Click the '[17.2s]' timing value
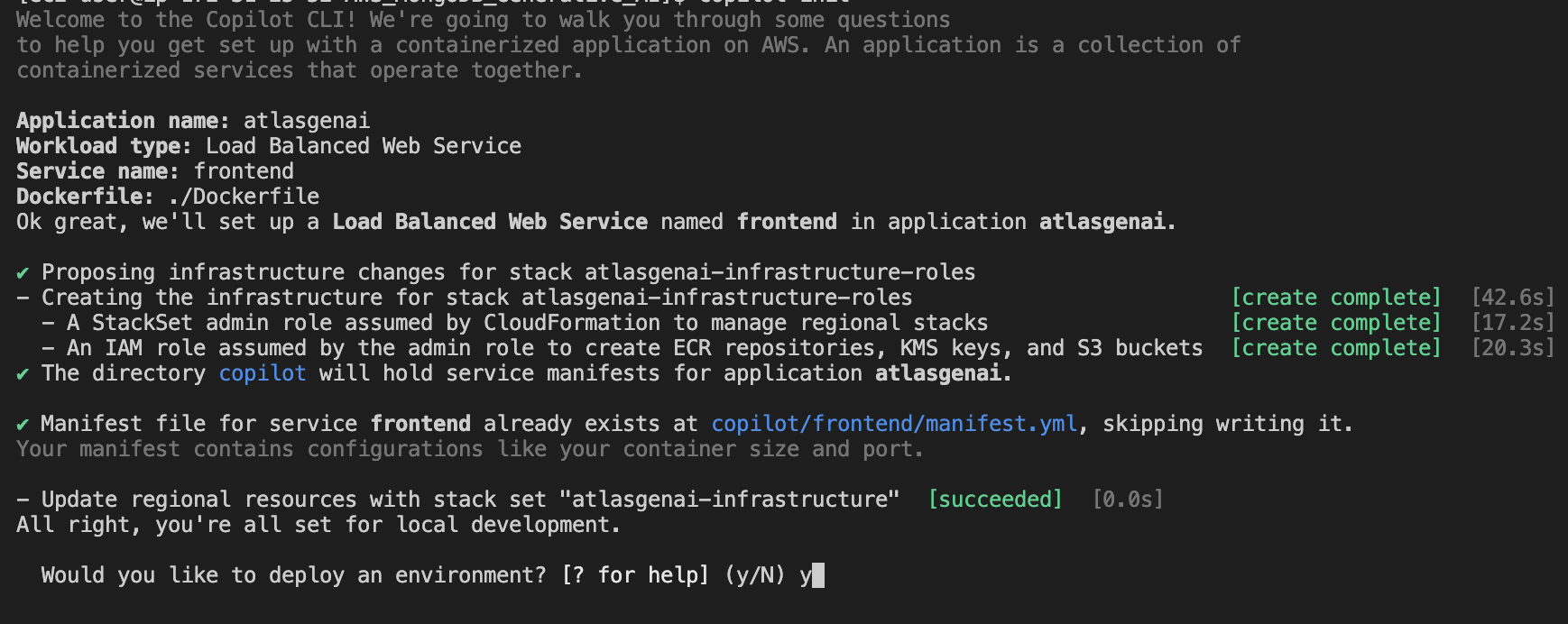 (1513, 323)
